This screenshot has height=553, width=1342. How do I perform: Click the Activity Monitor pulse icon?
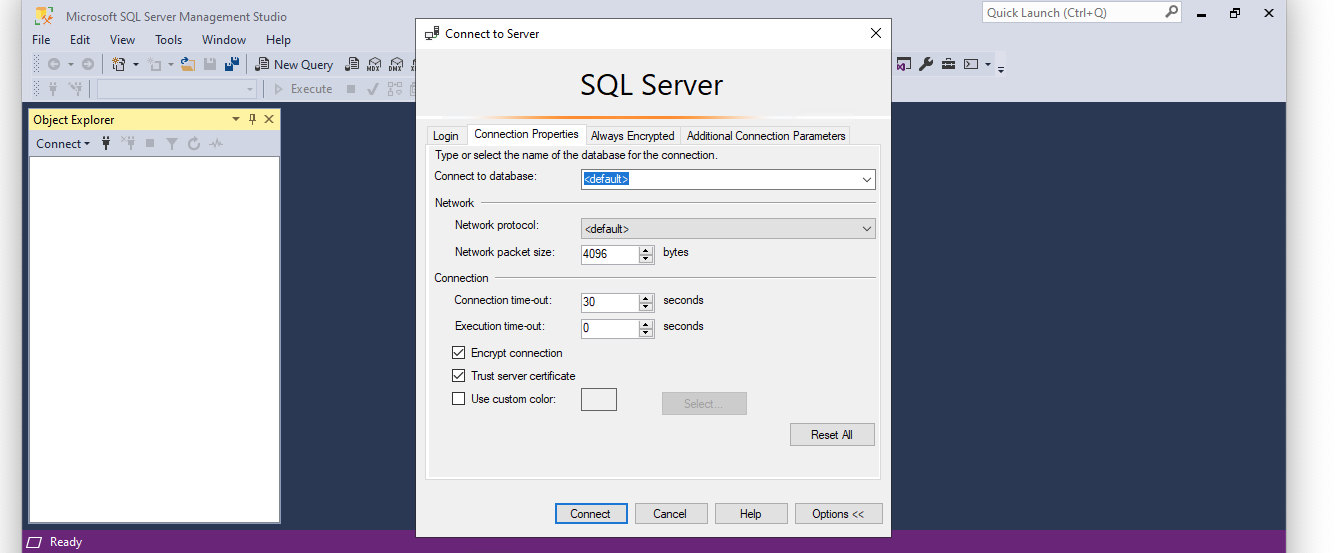(x=216, y=144)
